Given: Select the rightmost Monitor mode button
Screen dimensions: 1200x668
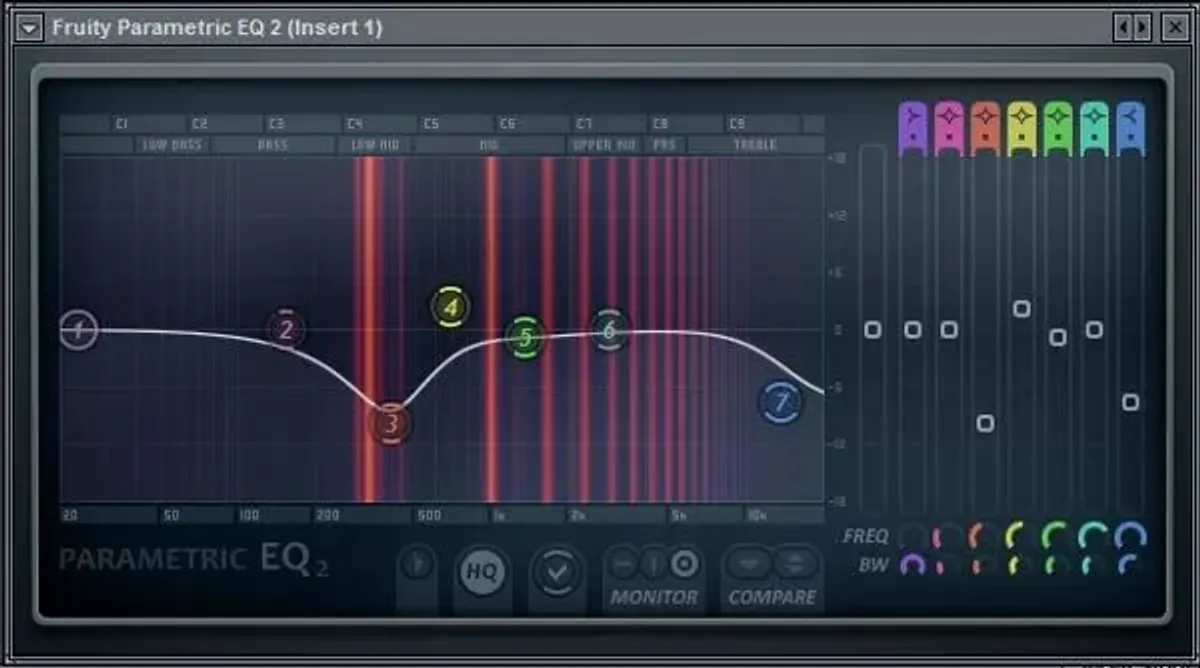Looking at the screenshot, I should [684, 564].
